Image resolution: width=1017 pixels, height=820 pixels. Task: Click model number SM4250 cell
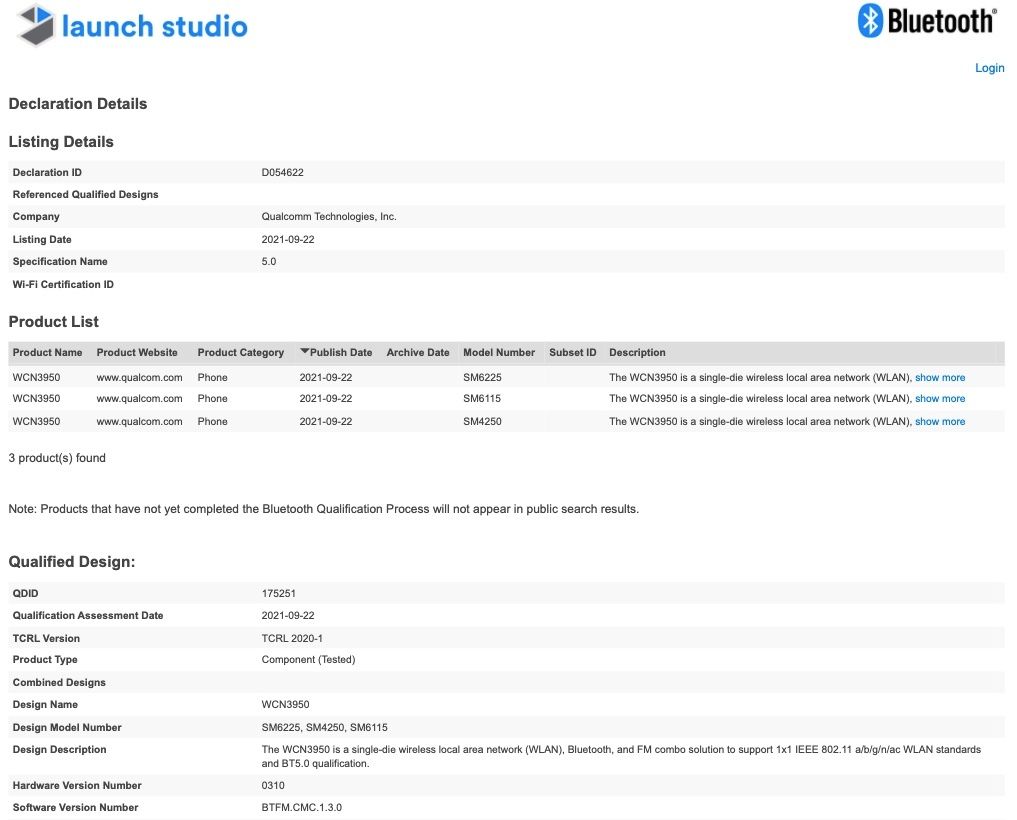[x=482, y=421]
